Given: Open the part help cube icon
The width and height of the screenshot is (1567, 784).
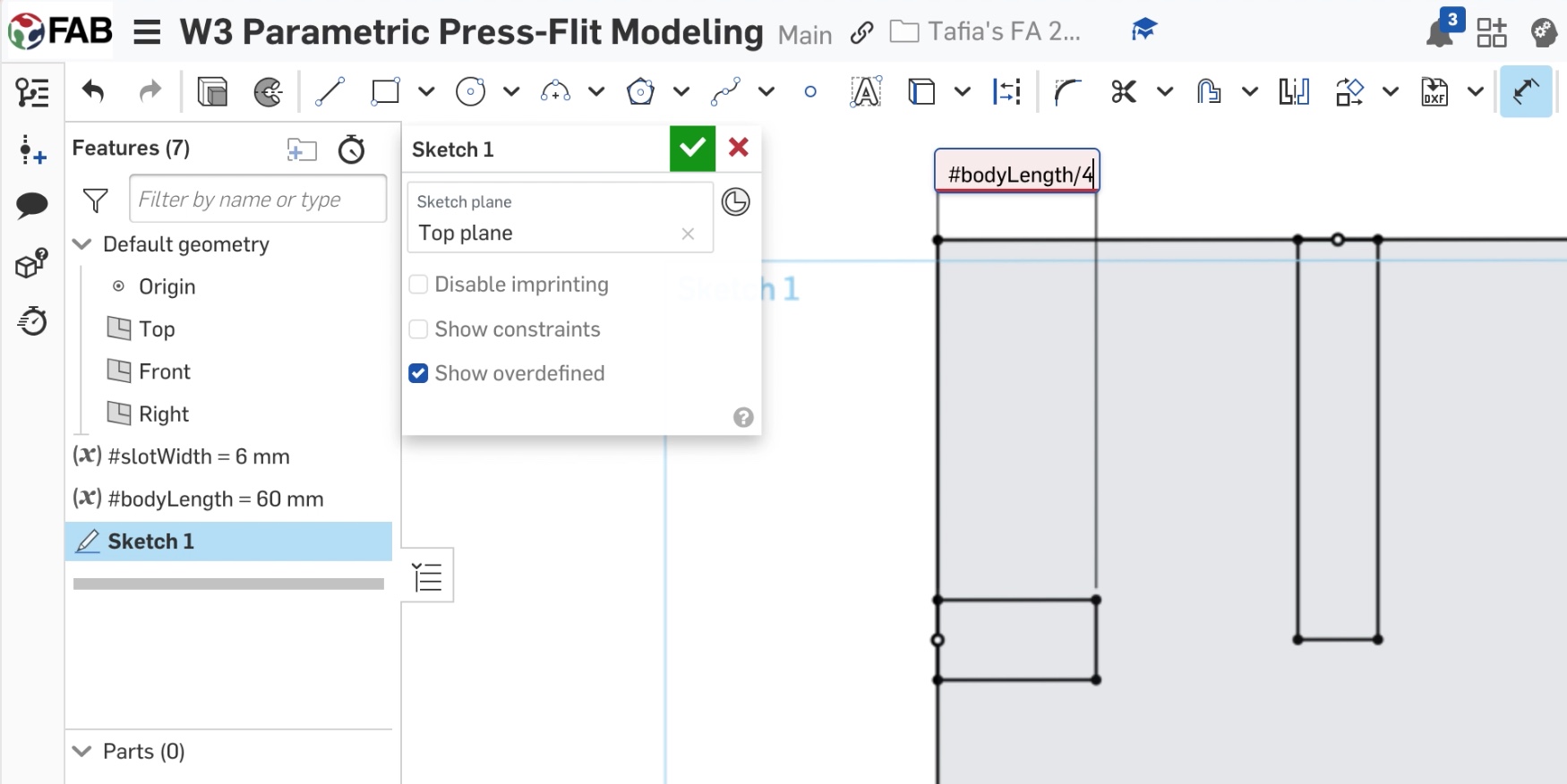Looking at the screenshot, I should tap(32, 263).
